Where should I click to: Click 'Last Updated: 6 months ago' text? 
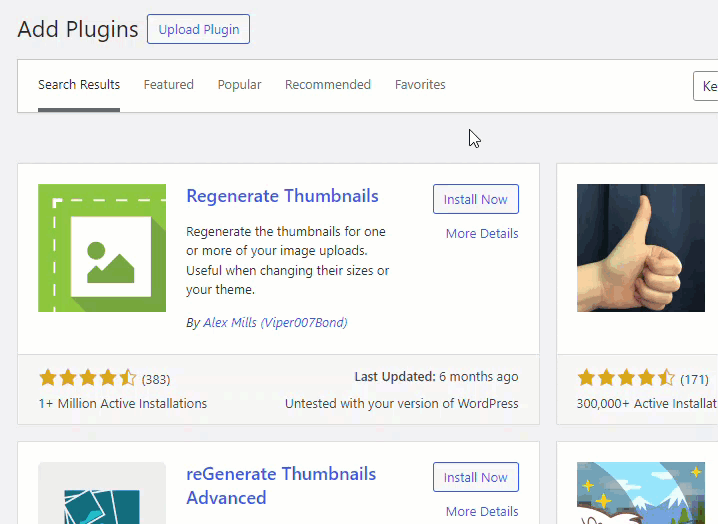pyautogui.click(x=436, y=377)
